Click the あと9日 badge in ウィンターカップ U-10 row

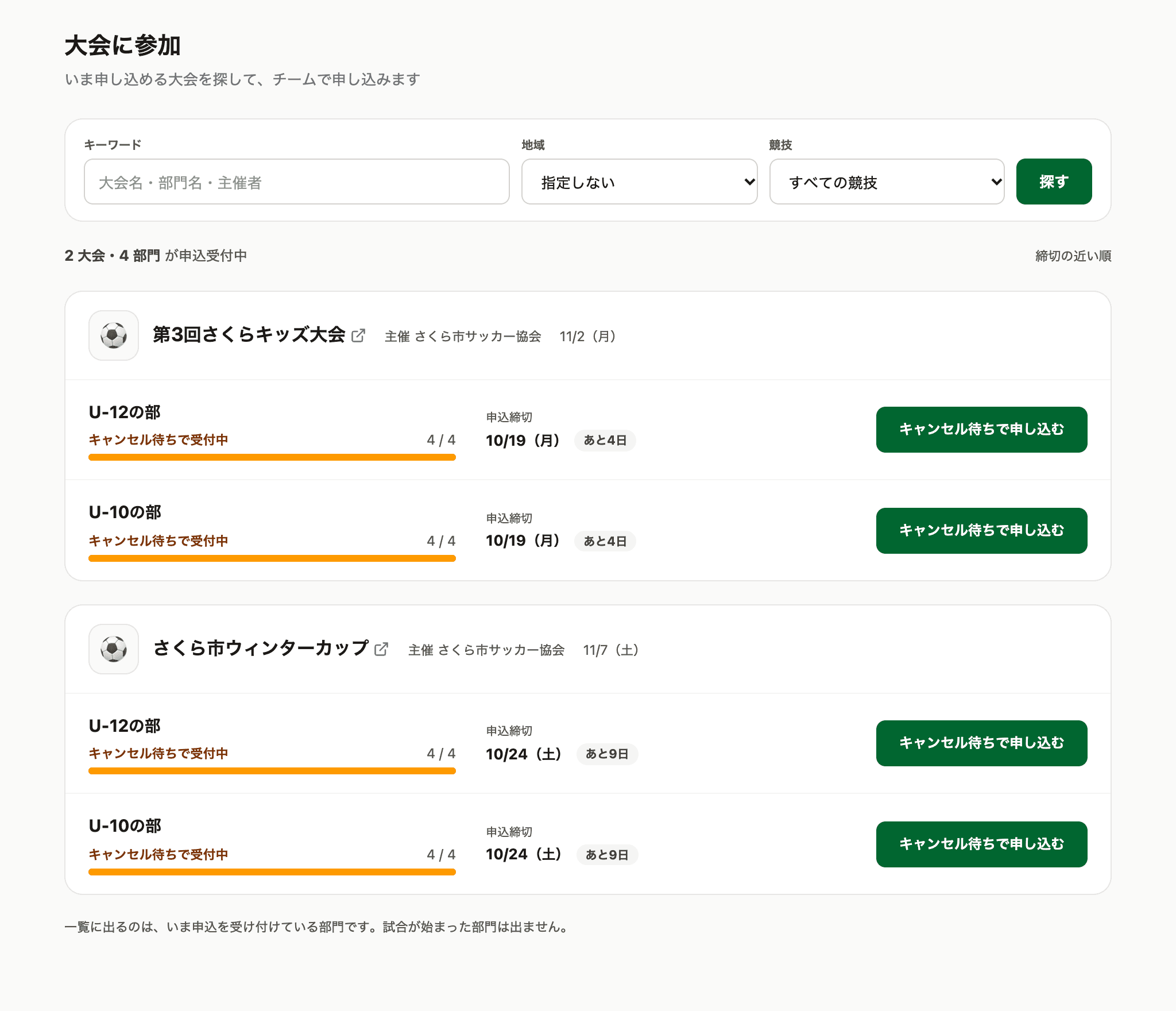click(607, 855)
